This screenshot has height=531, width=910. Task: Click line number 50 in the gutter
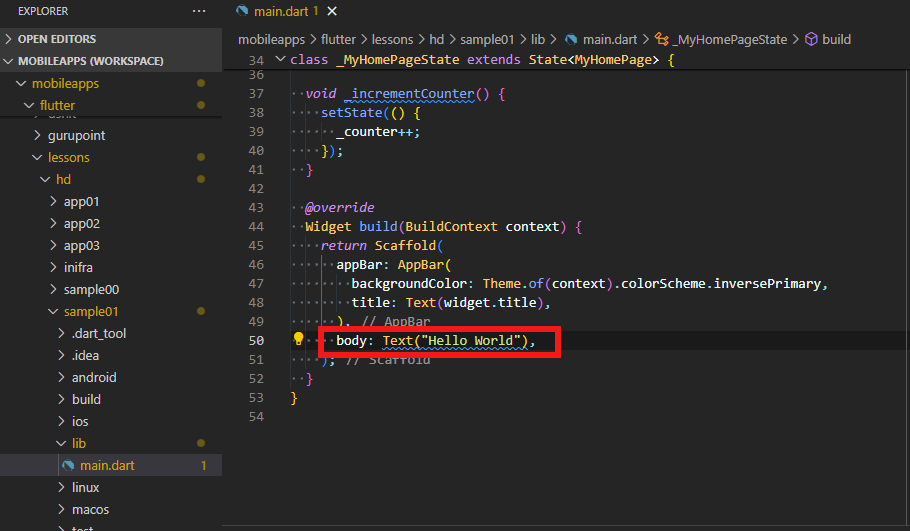(254, 341)
